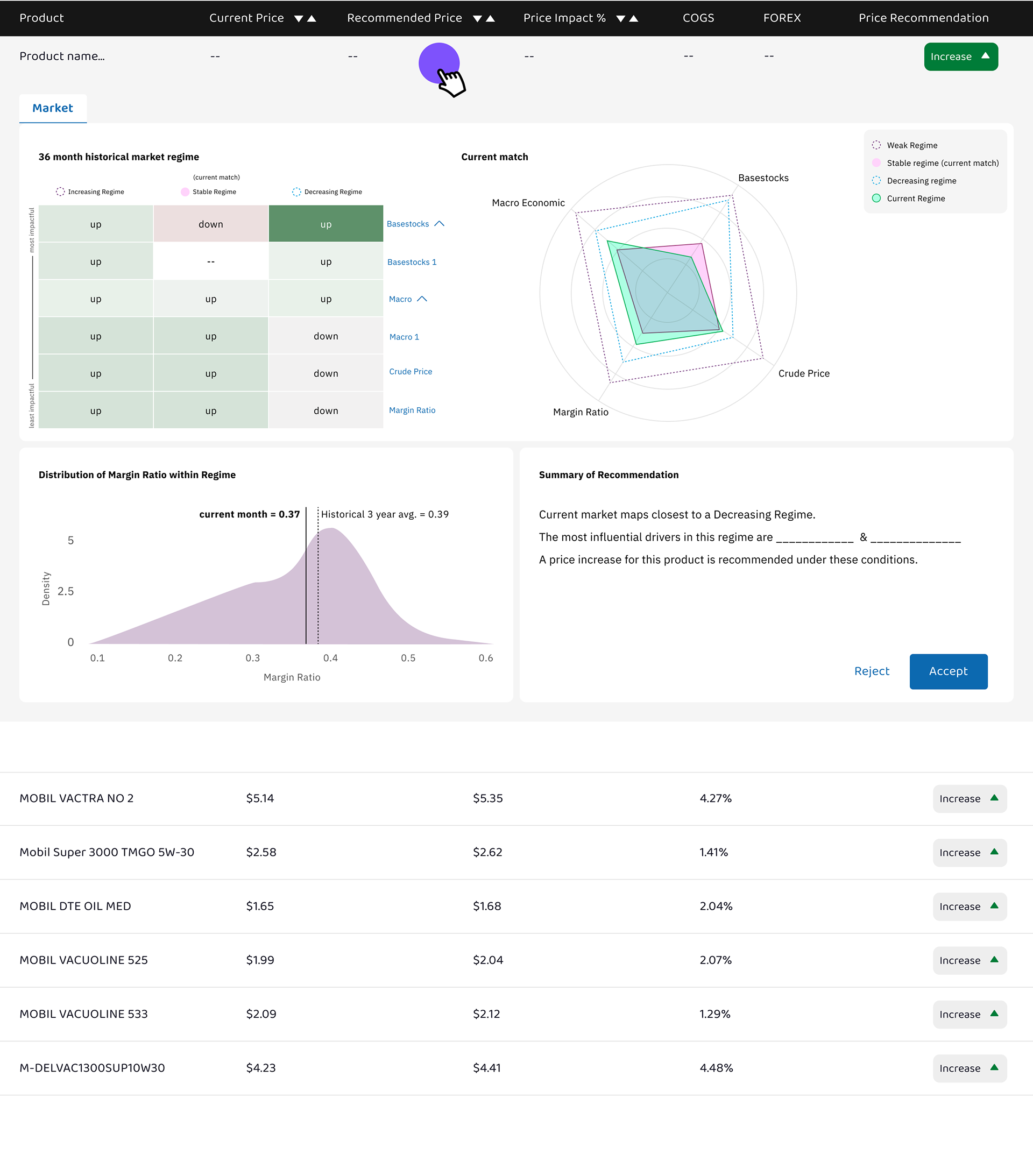Screen dimensions: 1033x1176
Task: Sort Current Price column ascending arrow
Action: click(312, 18)
